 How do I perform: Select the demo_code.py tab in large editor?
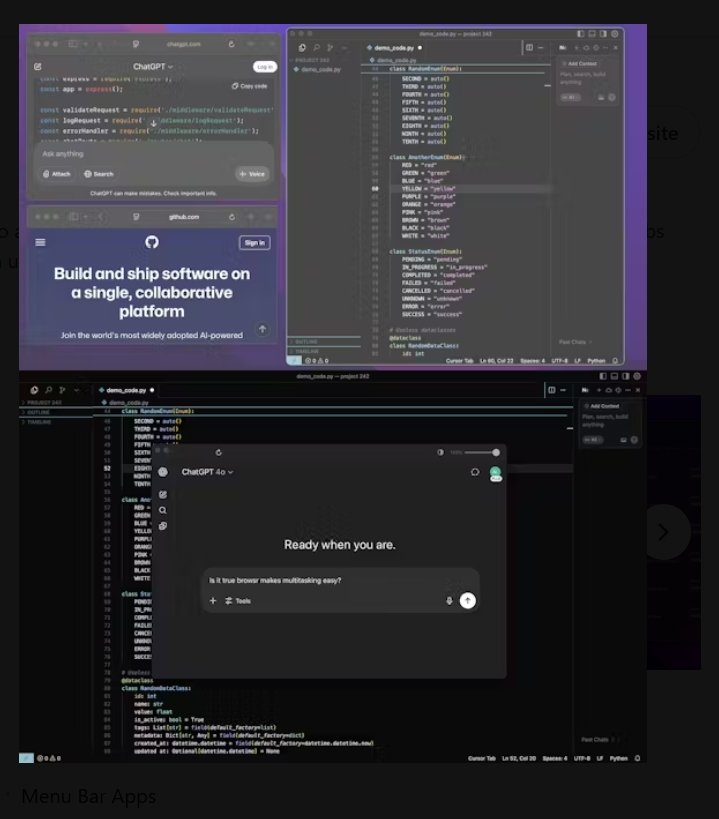click(127, 390)
